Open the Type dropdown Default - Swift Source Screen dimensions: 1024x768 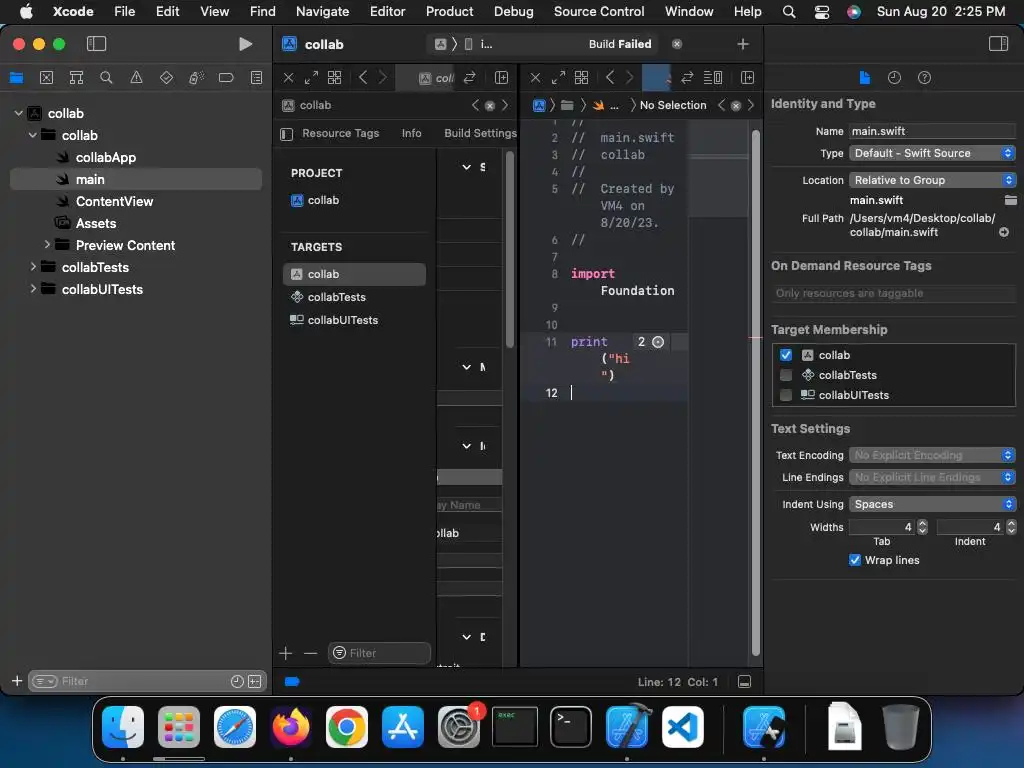pos(932,153)
